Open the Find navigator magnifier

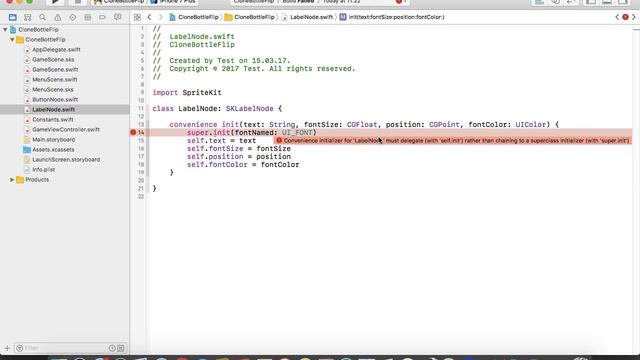42,17
